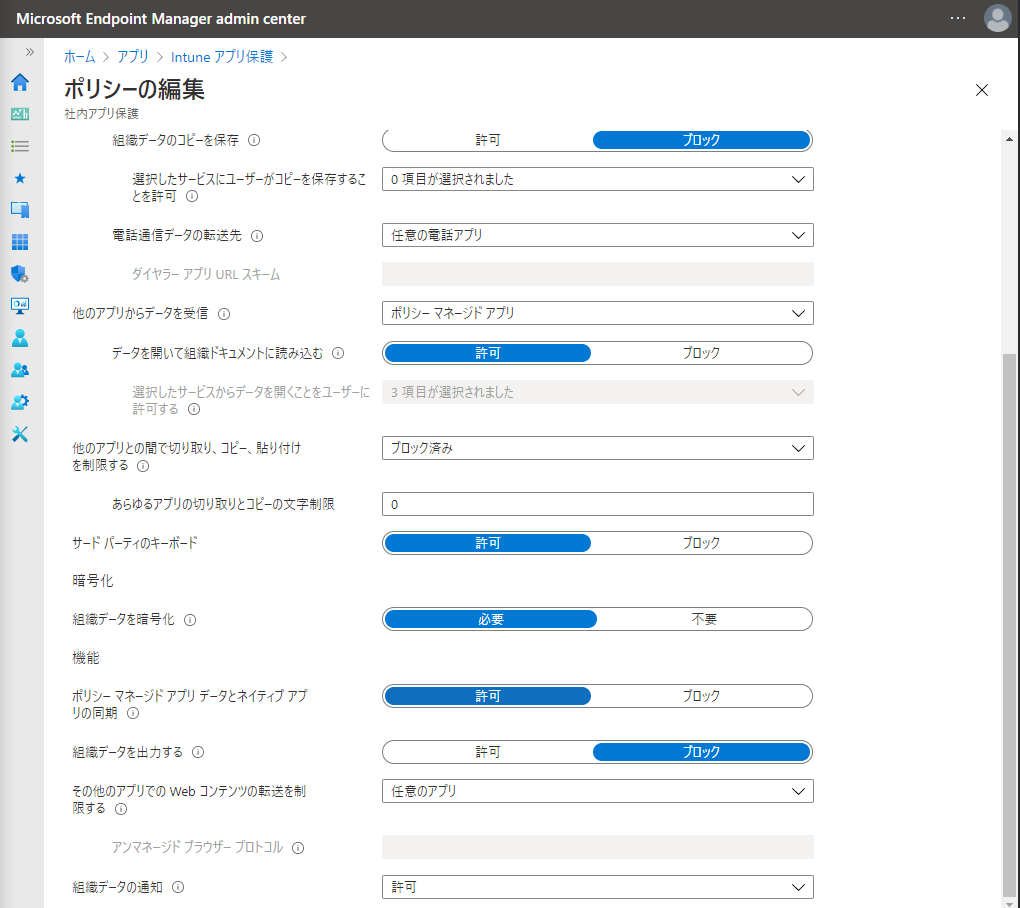Show info for Web コンテンツの転送を制限する
This screenshot has width=1020, height=908.
121,809
